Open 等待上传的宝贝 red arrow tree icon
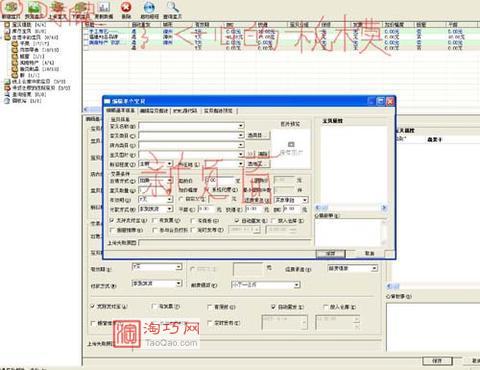 click(x=7, y=88)
